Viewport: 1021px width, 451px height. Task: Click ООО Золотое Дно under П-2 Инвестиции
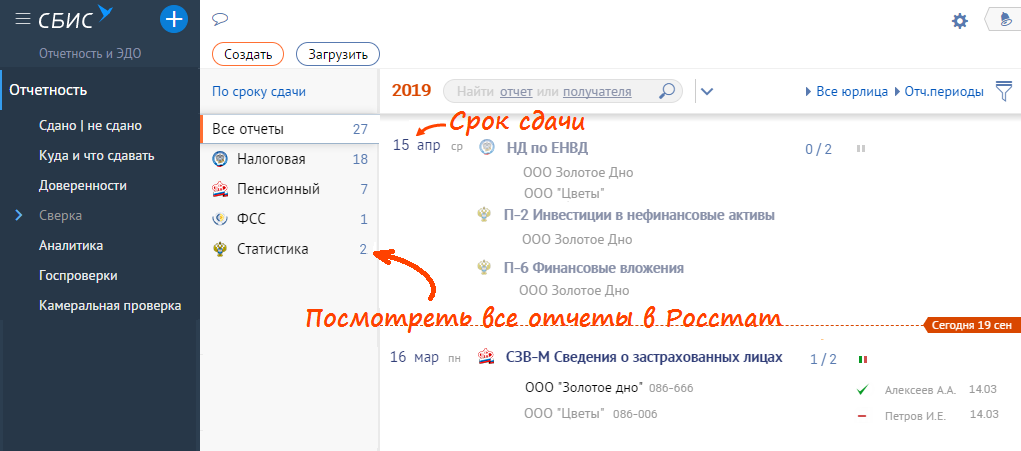[x=578, y=239]
